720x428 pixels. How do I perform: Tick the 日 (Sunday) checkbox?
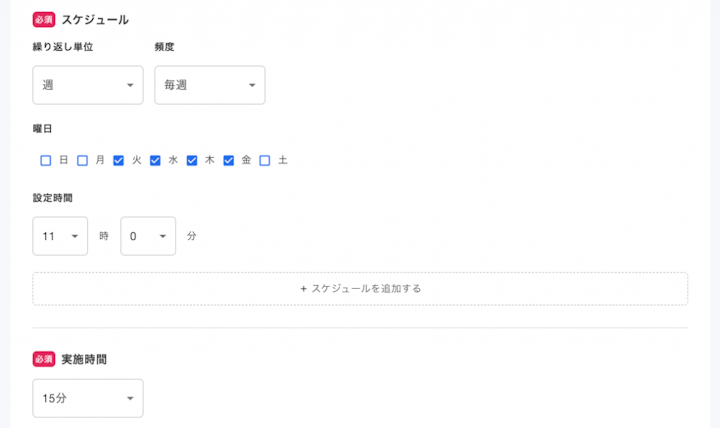(x=46, y=160)
